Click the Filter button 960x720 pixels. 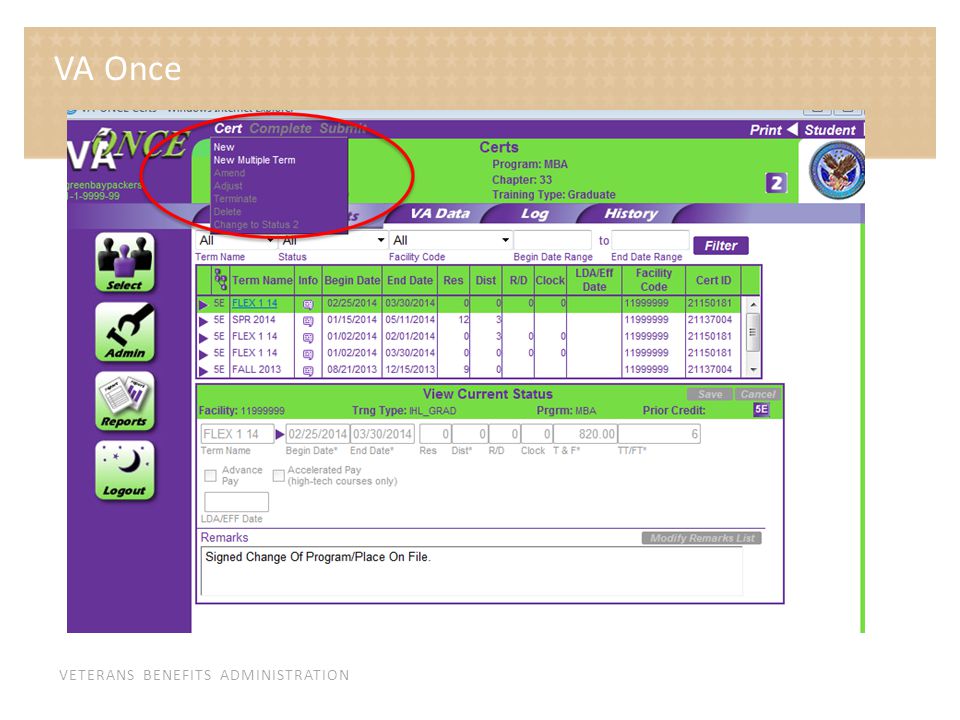tap(721, 246)
